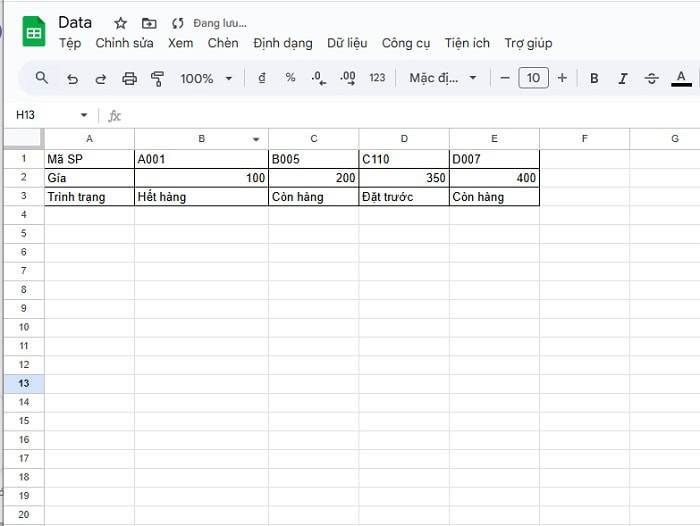Toggle italic formatting
This screenshot has width=700, height=526.
623,78
